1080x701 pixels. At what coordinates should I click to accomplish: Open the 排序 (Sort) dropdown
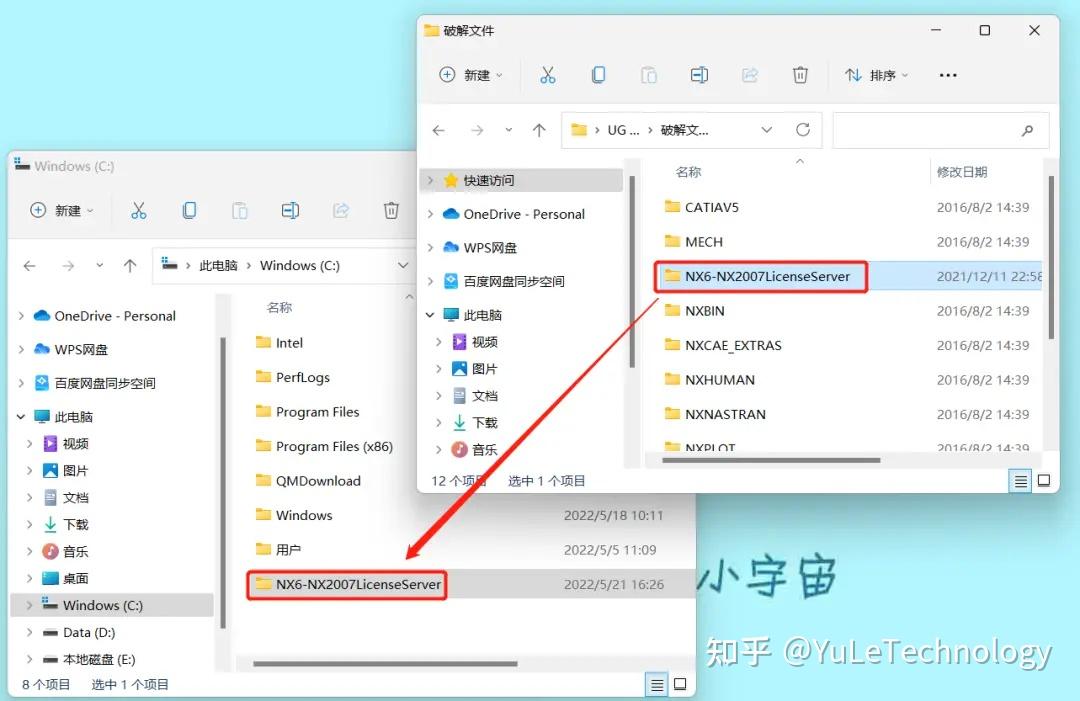876,75
